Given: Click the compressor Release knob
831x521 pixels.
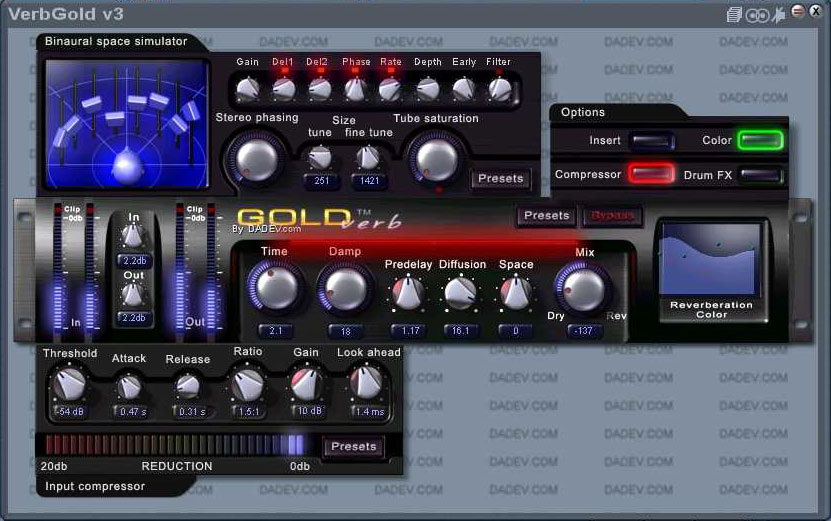Looking at the screenshot, I should click(x=188, y=387).
